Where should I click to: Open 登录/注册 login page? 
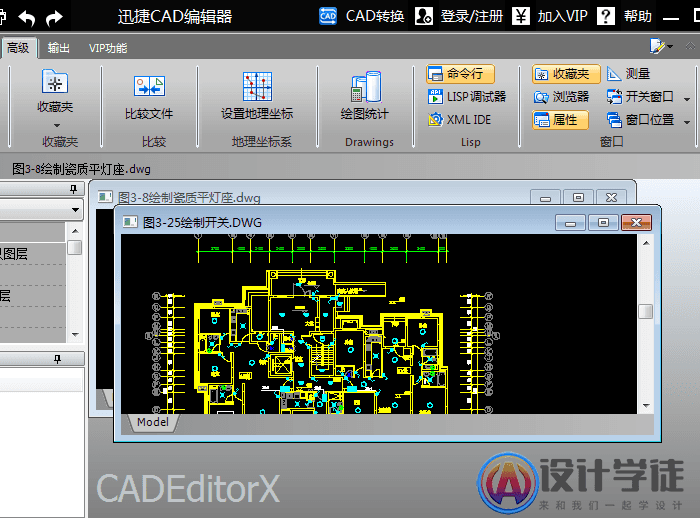[459, 16]
